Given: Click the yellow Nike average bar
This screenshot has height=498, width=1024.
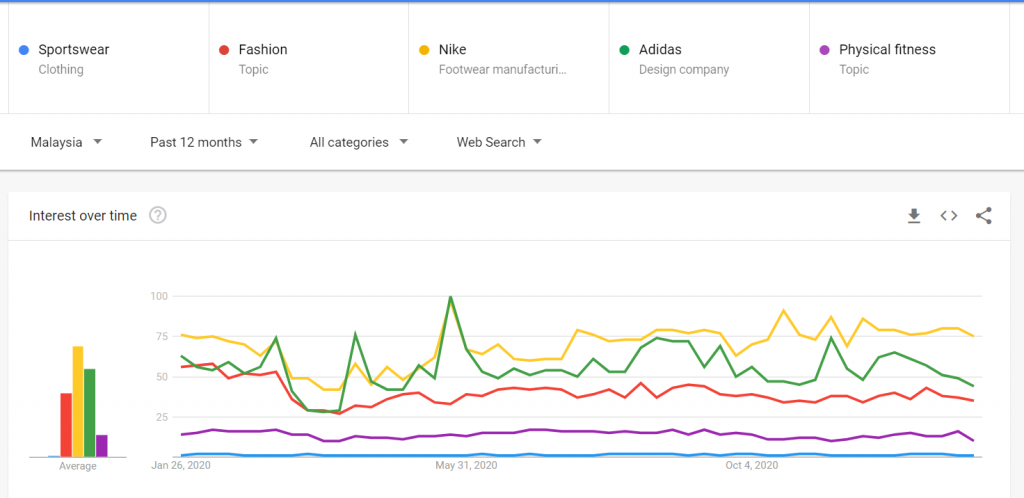Looking at the screenshot, I should (x=78, y=401).
